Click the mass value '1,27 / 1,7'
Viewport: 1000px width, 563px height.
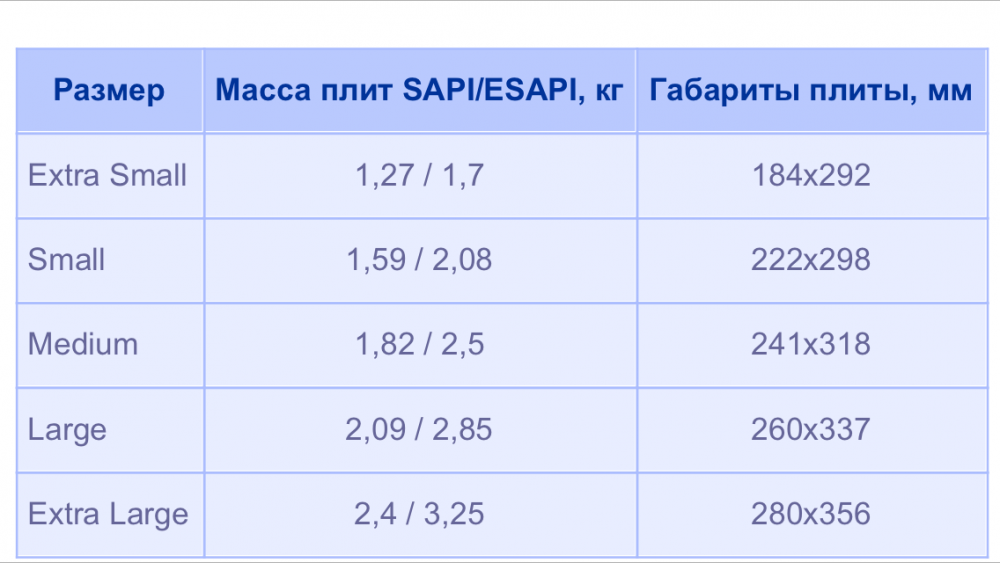click(x=419, y=176)
